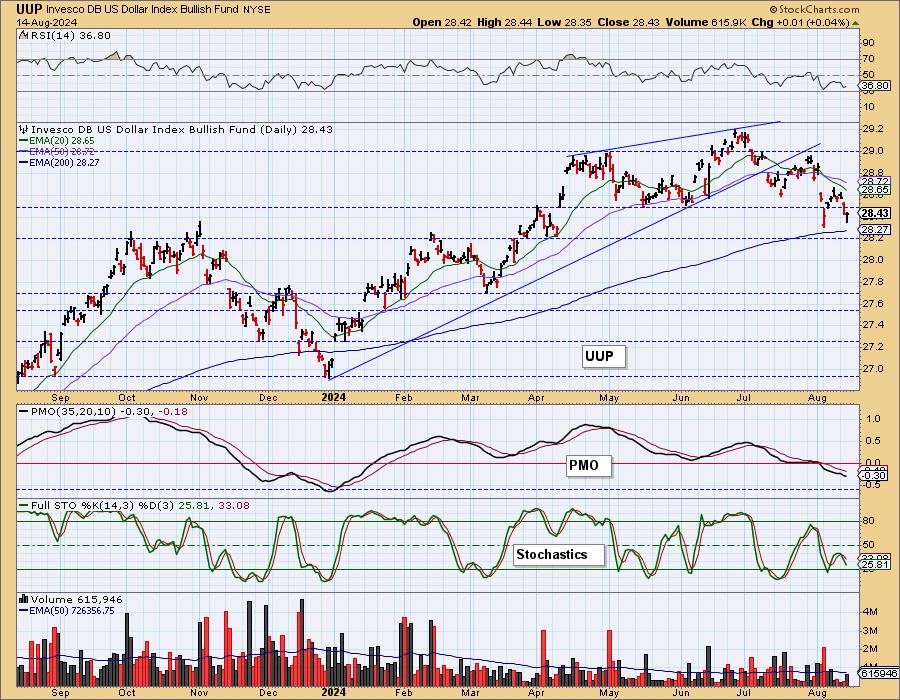
Task: Click the NYSE exchange label
Action: (x=256, y=10)
